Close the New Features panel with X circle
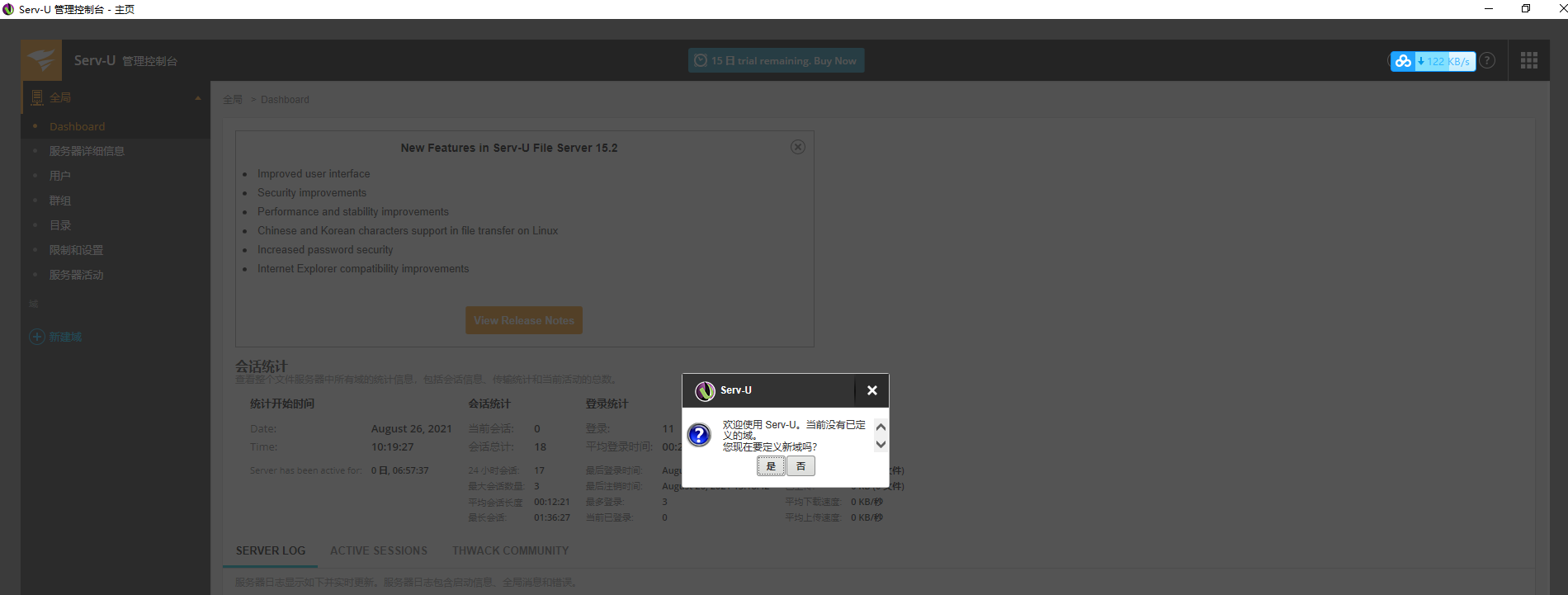This screenshot has height=595, width=1568. (798, 147)
